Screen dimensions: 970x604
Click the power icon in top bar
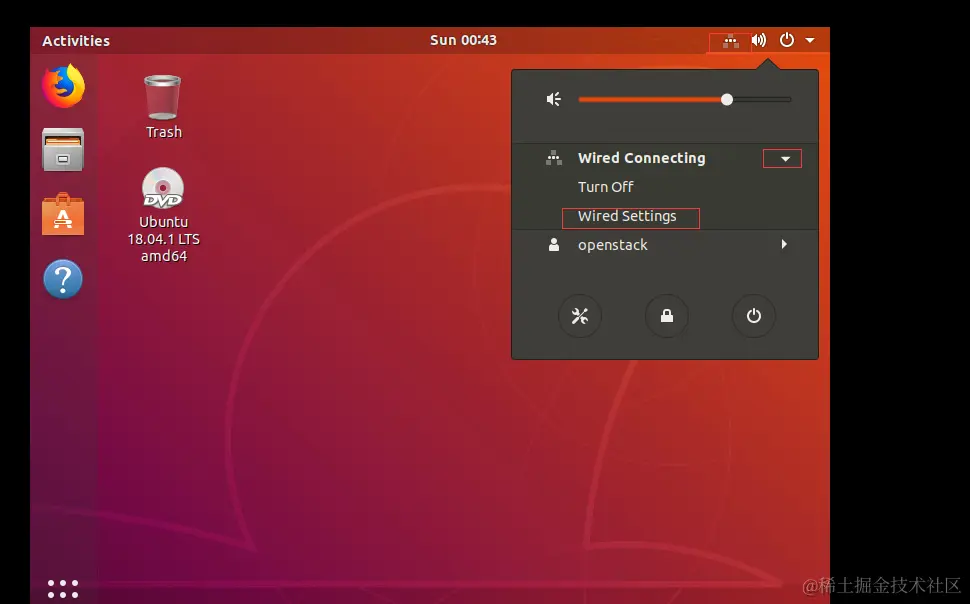tap(786, 40)
